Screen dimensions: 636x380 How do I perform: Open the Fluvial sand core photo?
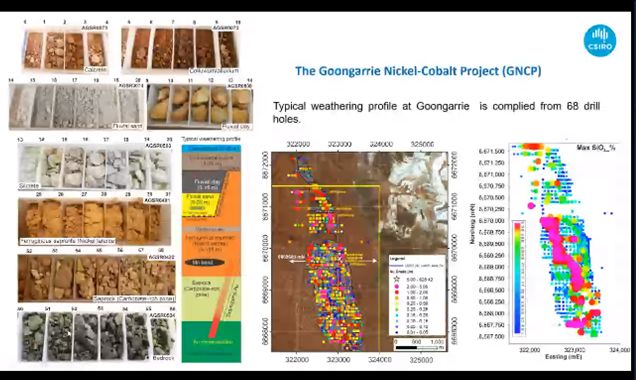click(x=76, y=106)
